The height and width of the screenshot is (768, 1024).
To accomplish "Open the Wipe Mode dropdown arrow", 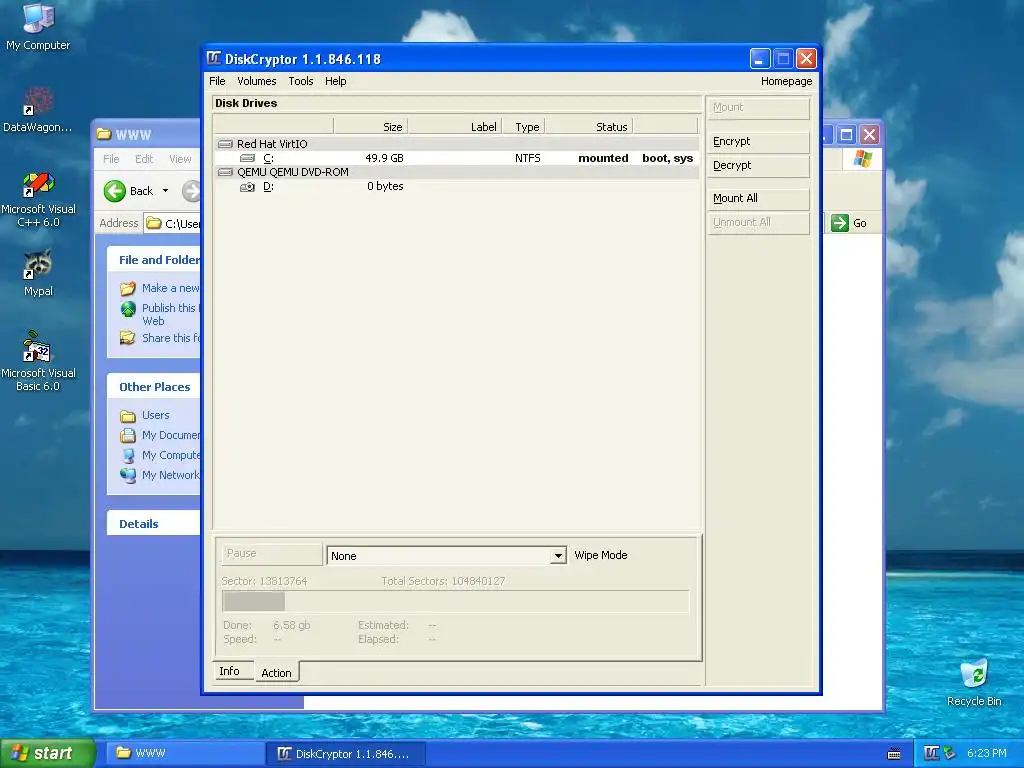I will click(558, 556).
